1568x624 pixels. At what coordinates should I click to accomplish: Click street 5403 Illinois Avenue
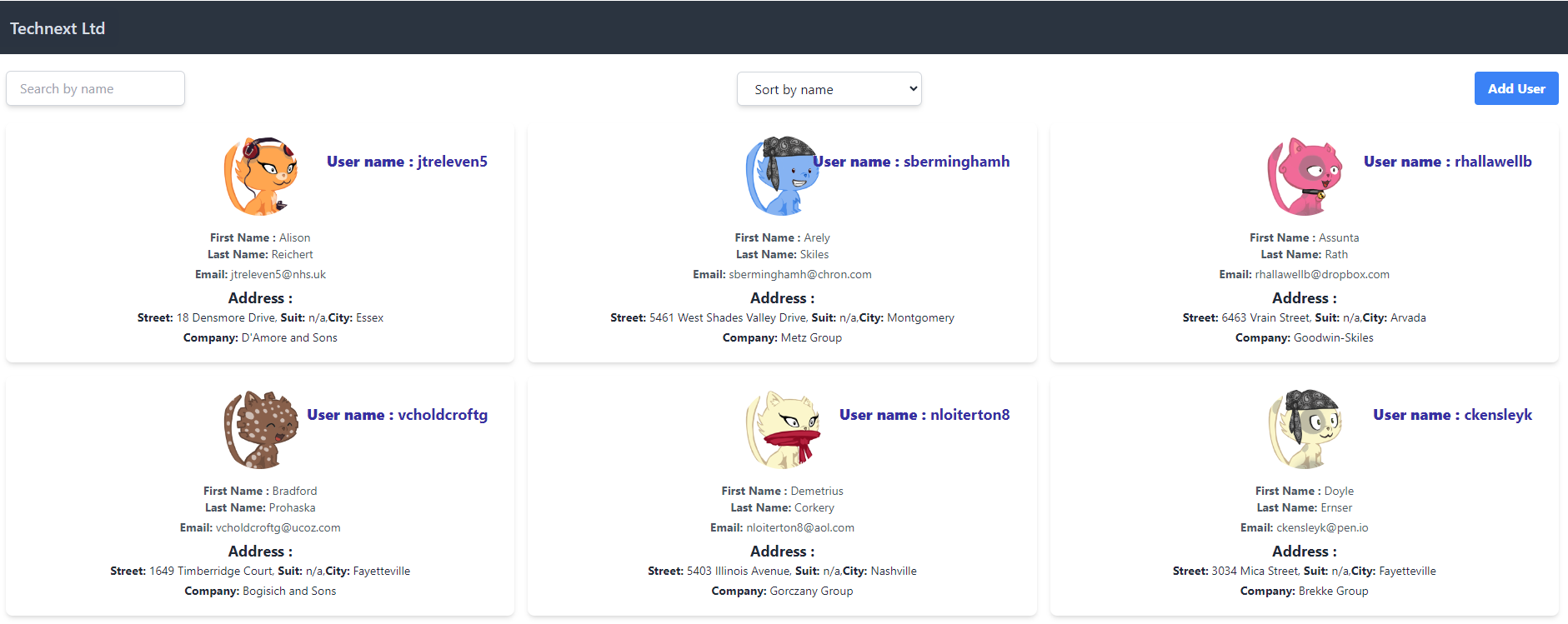pos(739,571)
